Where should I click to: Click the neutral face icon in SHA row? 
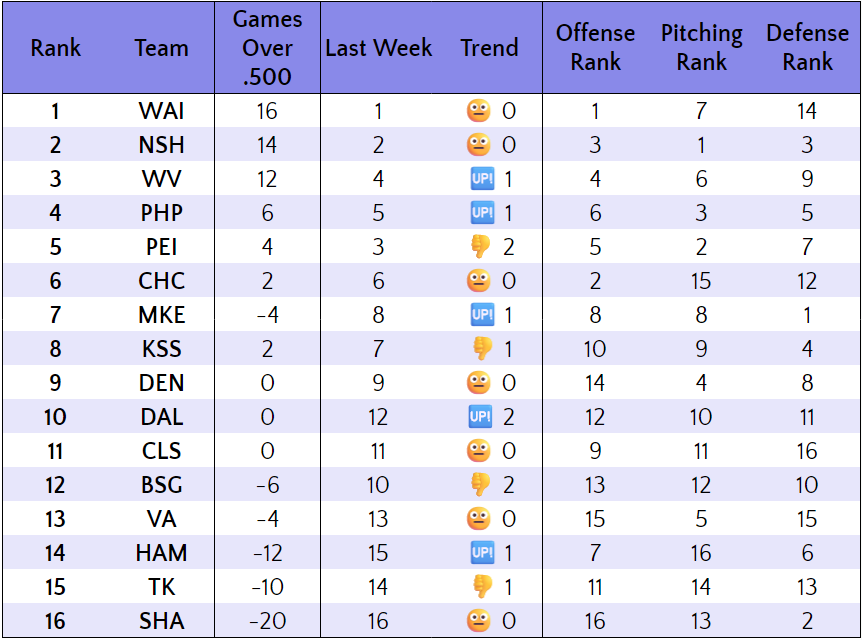[479, 621]
